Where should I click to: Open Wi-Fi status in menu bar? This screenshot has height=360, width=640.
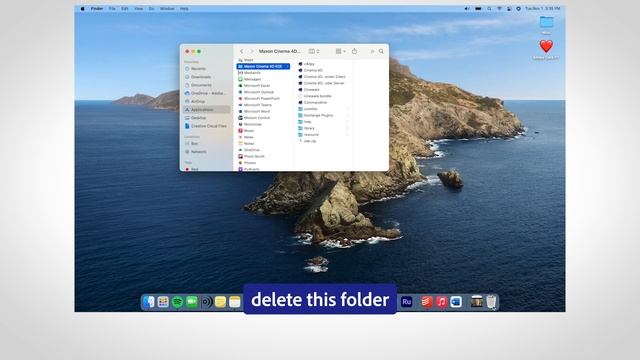tap(499, 9)
